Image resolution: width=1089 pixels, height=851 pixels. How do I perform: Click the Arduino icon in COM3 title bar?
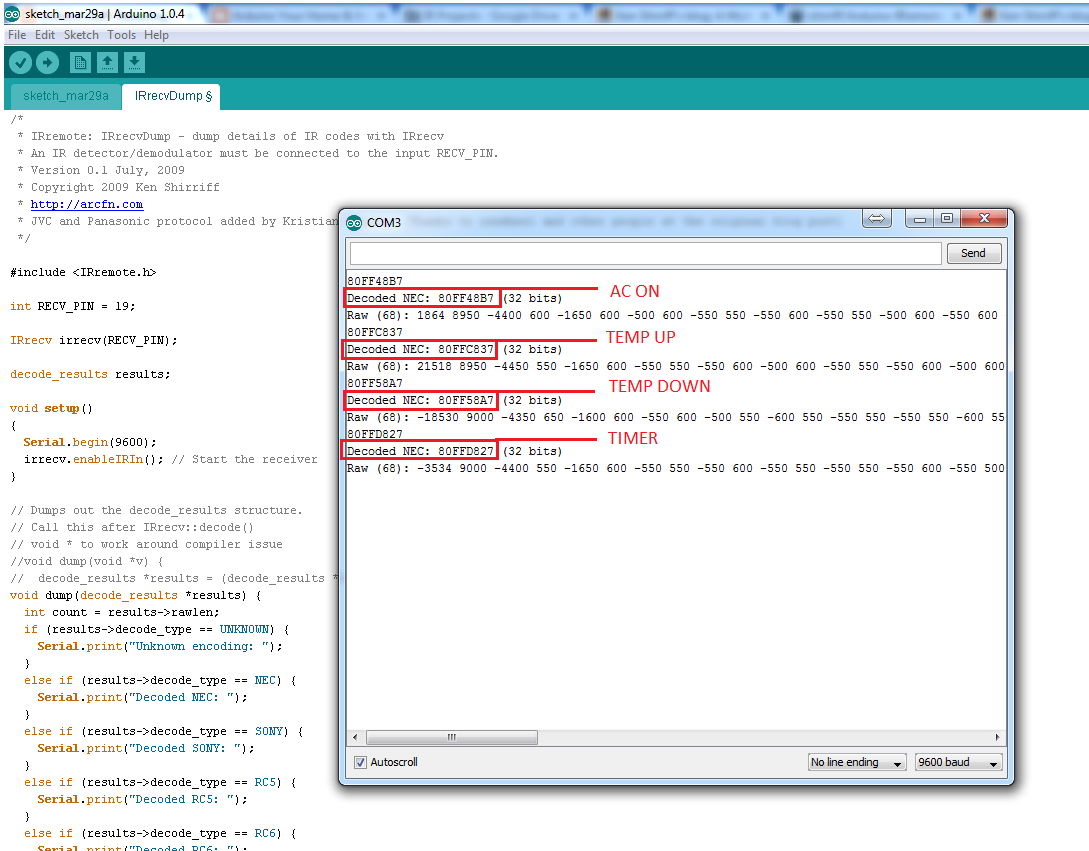[354, 223]
